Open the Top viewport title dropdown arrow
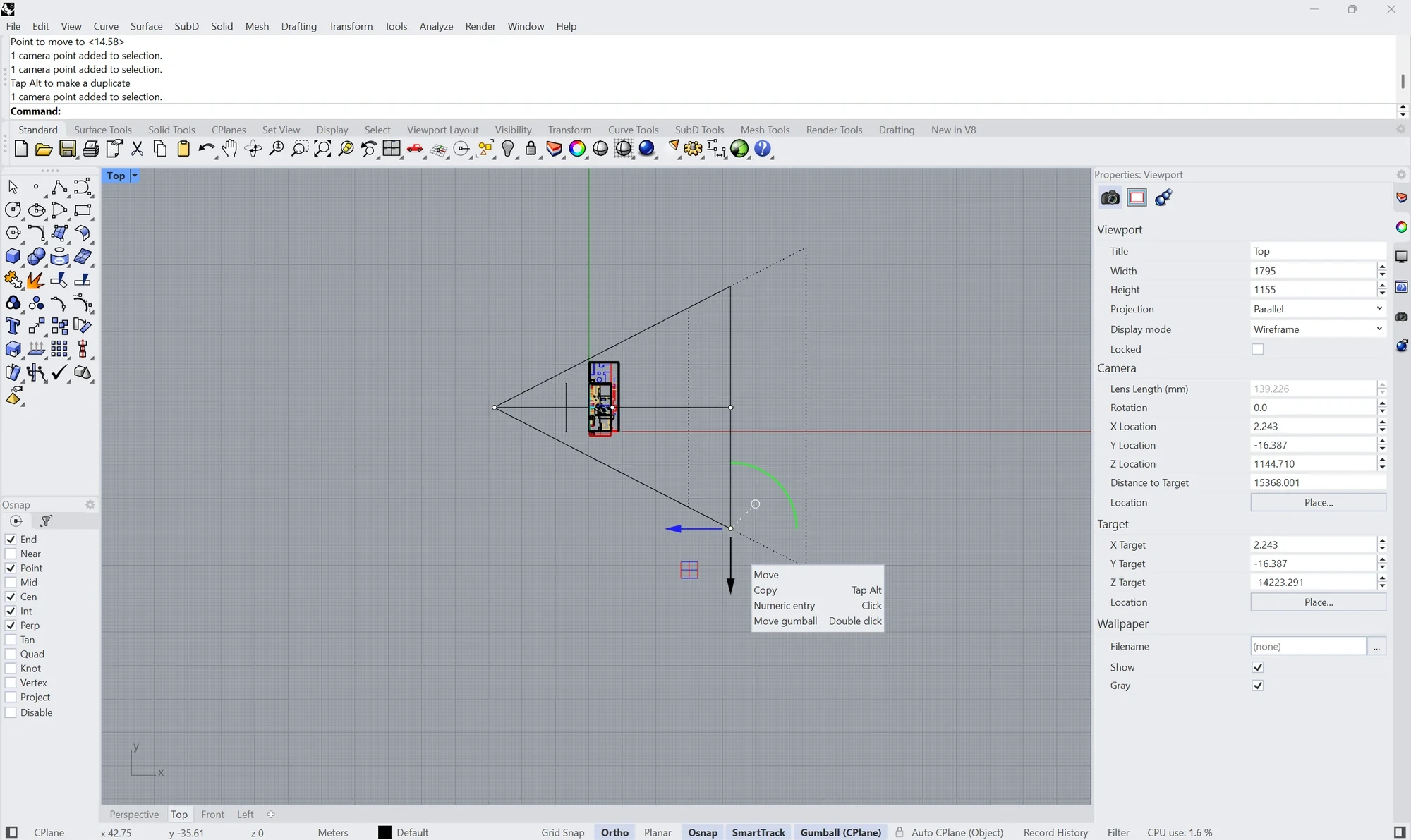1411x840 pixels. (135, 176)
